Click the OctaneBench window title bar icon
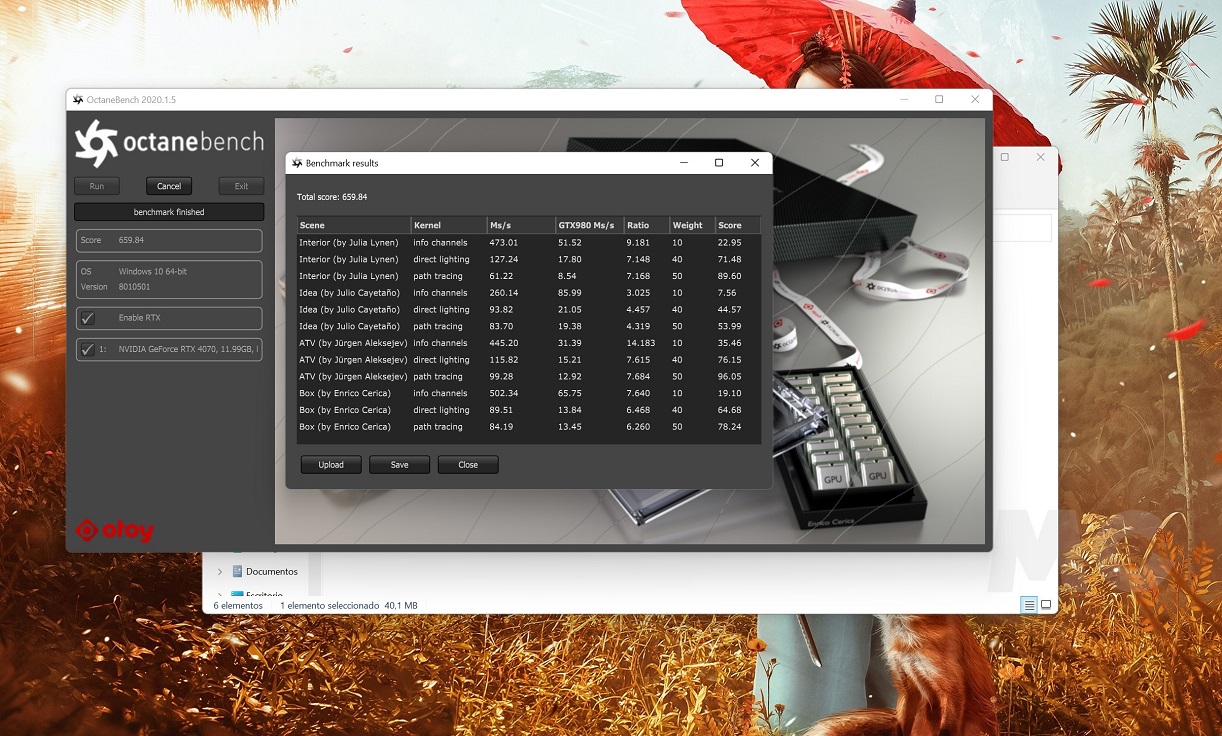This screenshot has height=736, width=1222. [78, 100]
